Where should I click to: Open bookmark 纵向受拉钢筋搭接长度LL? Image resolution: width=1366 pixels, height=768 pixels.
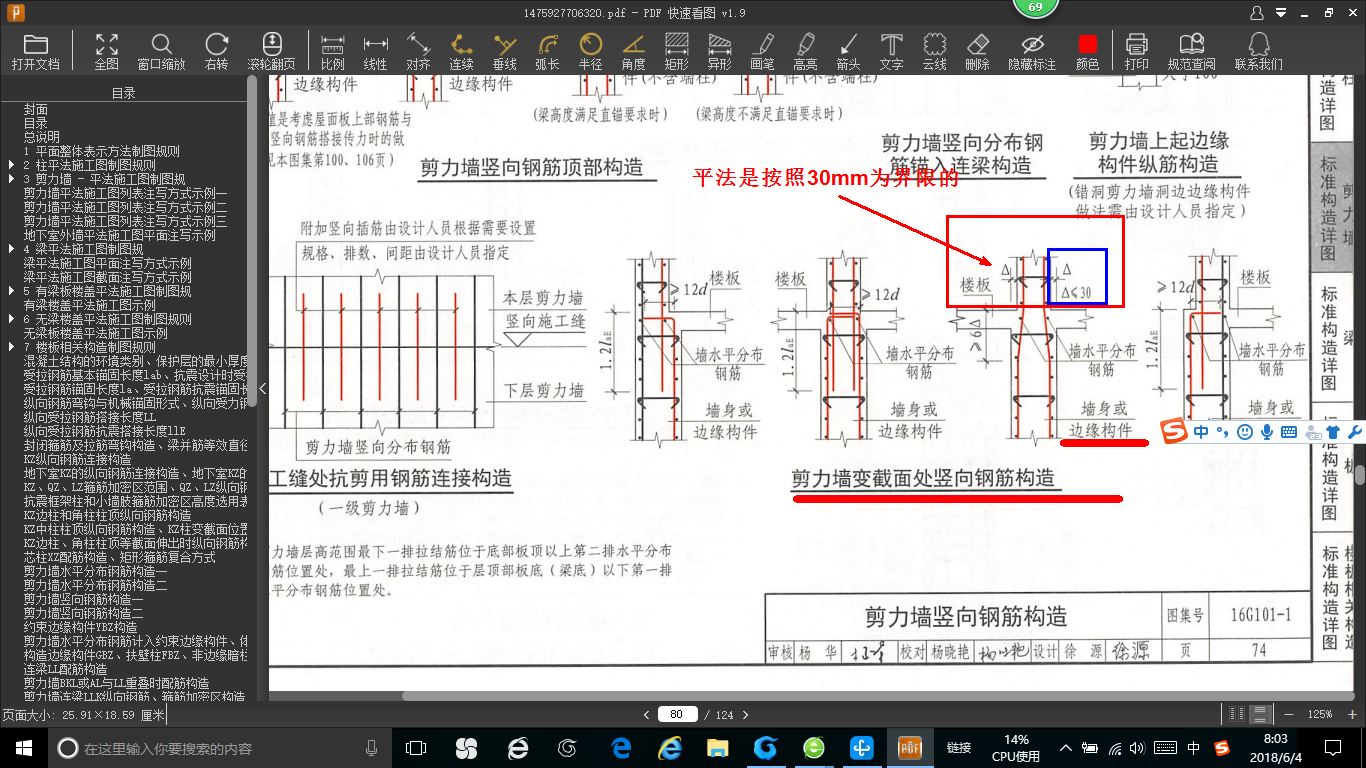(x=90, y=417)
